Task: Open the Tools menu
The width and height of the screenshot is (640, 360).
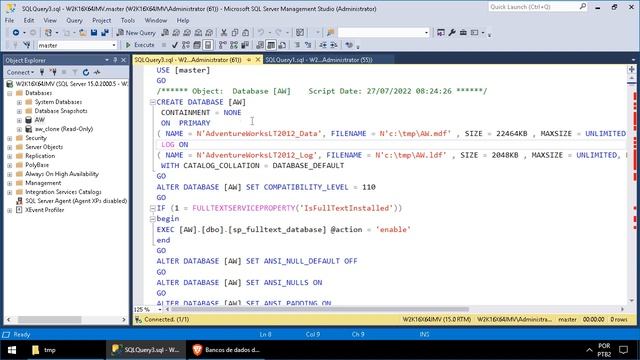Action: 127,20
